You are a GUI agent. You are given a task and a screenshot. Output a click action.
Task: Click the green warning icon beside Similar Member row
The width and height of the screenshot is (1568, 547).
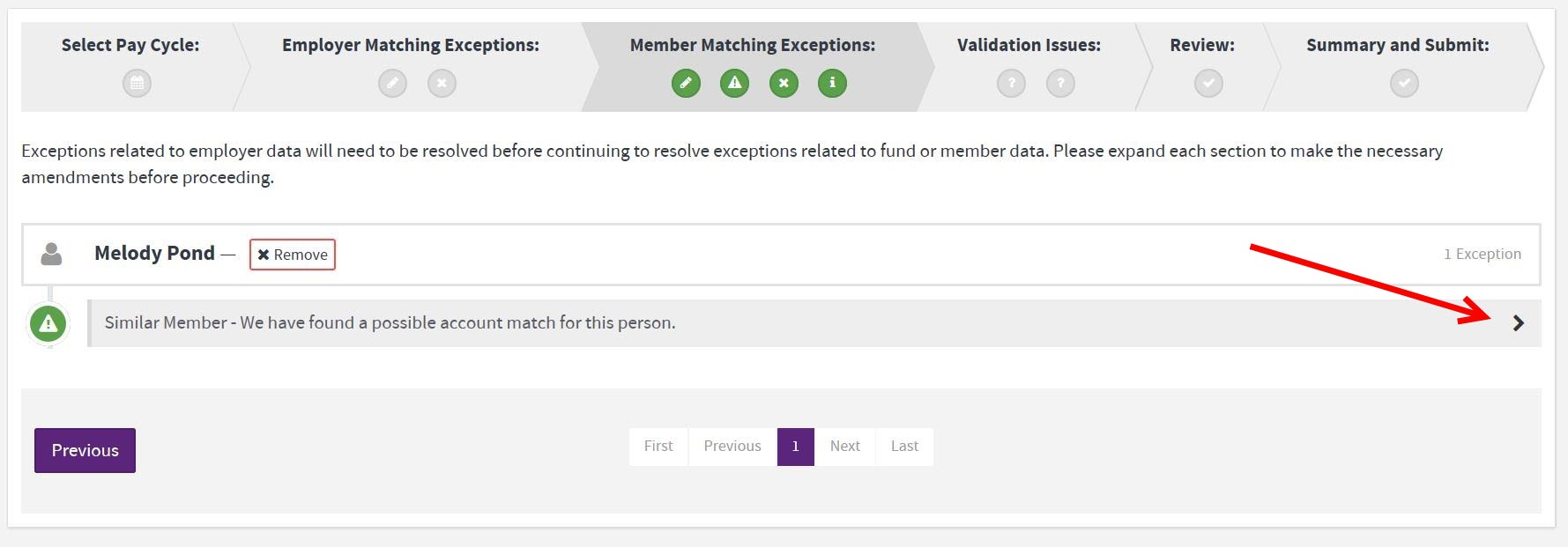point(48,323)
